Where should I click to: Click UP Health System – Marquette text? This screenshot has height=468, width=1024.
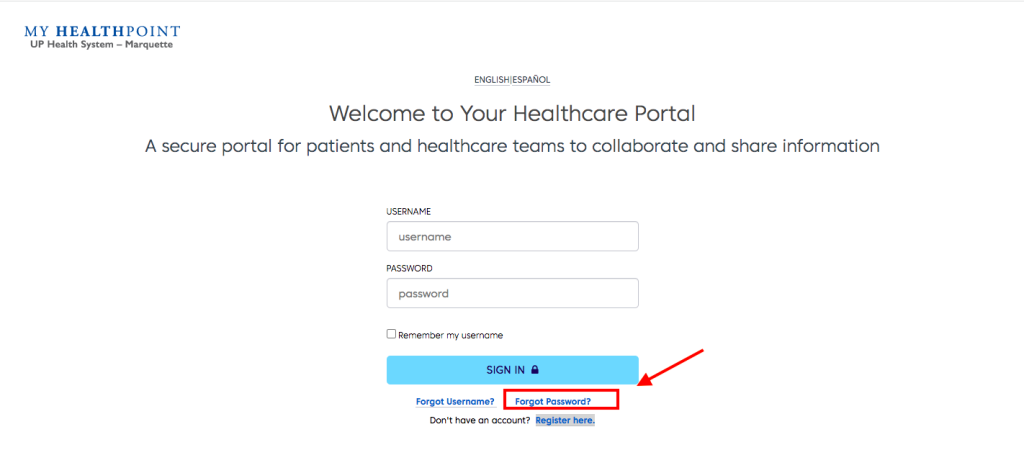[x=101, y=44]
